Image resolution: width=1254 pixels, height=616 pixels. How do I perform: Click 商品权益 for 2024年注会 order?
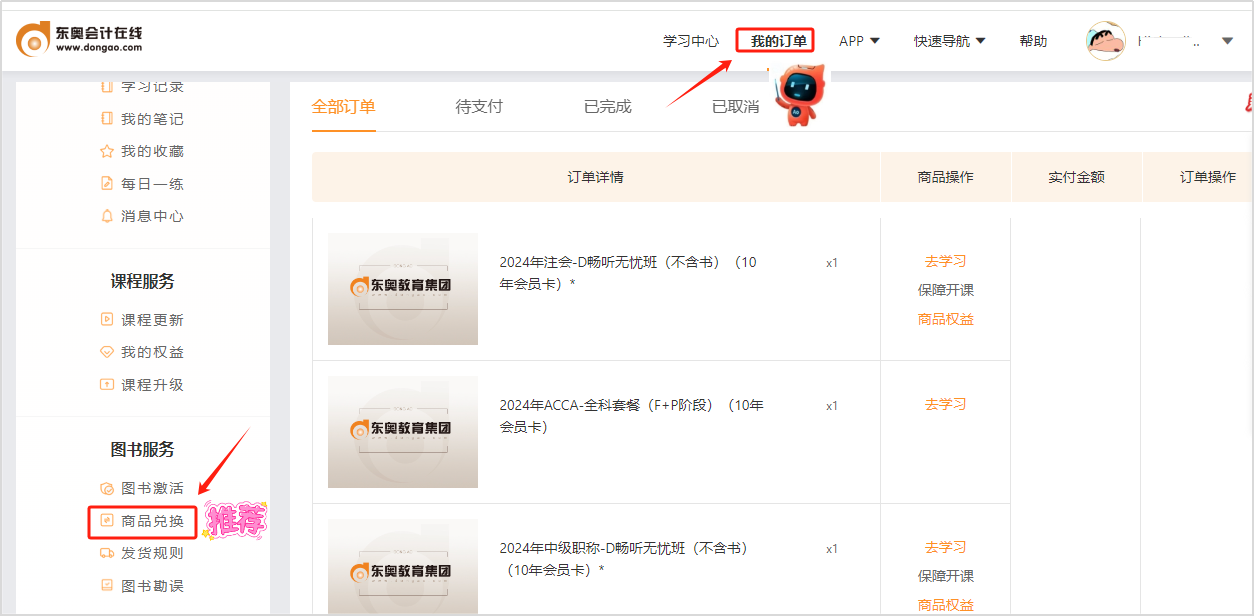945,319
